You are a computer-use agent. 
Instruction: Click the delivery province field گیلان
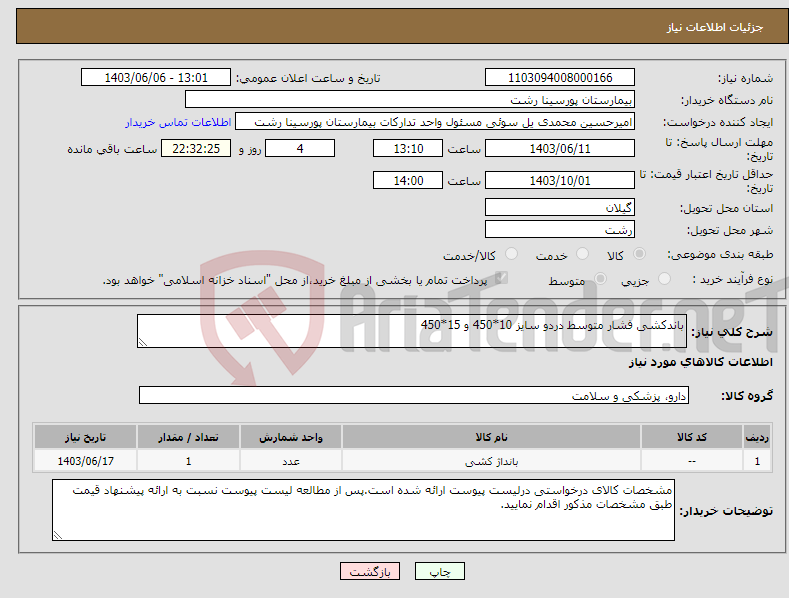coord(560,207)
